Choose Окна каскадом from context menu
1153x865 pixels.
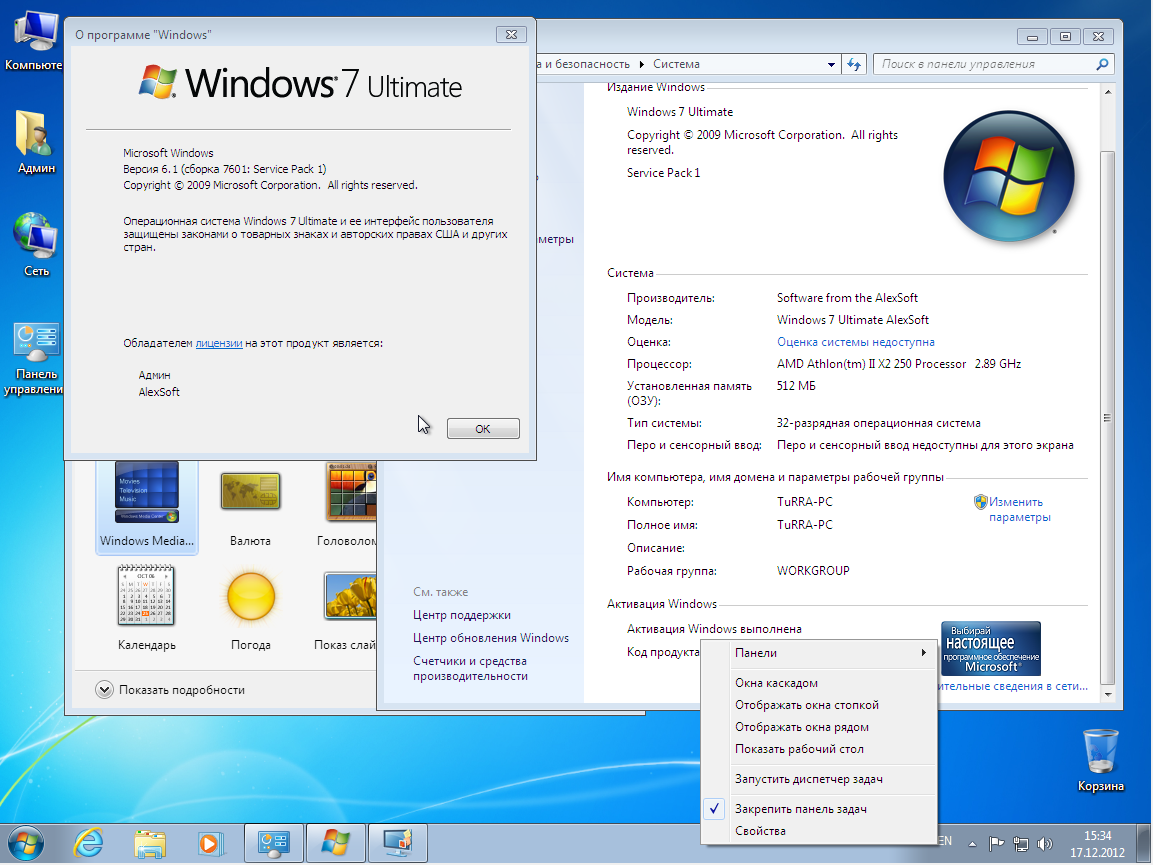click(819, 683)
